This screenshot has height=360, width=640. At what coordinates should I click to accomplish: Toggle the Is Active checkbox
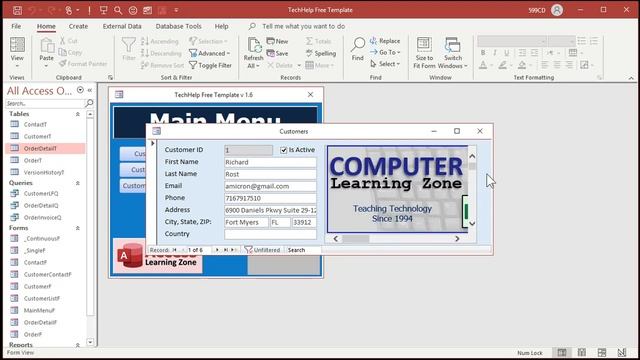(x=283, y=150)
